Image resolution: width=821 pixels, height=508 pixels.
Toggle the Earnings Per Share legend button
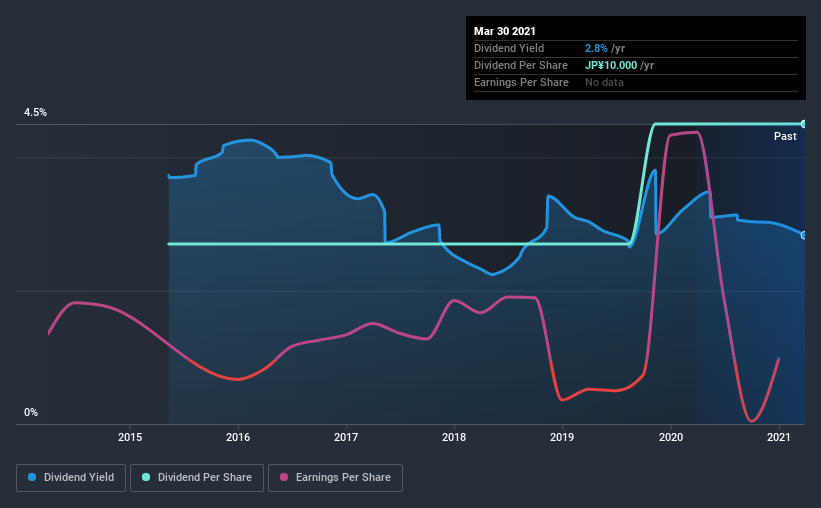[335, 478]
